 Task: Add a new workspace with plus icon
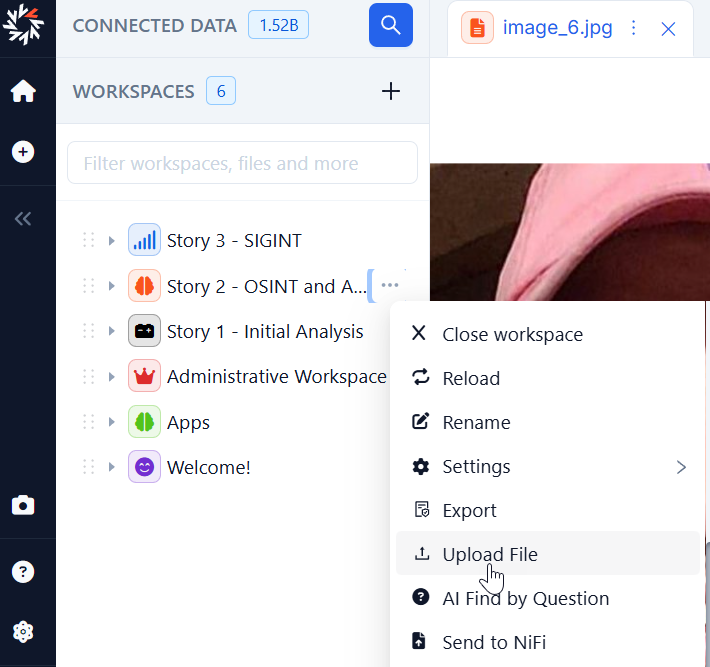(x=391, y=92)
